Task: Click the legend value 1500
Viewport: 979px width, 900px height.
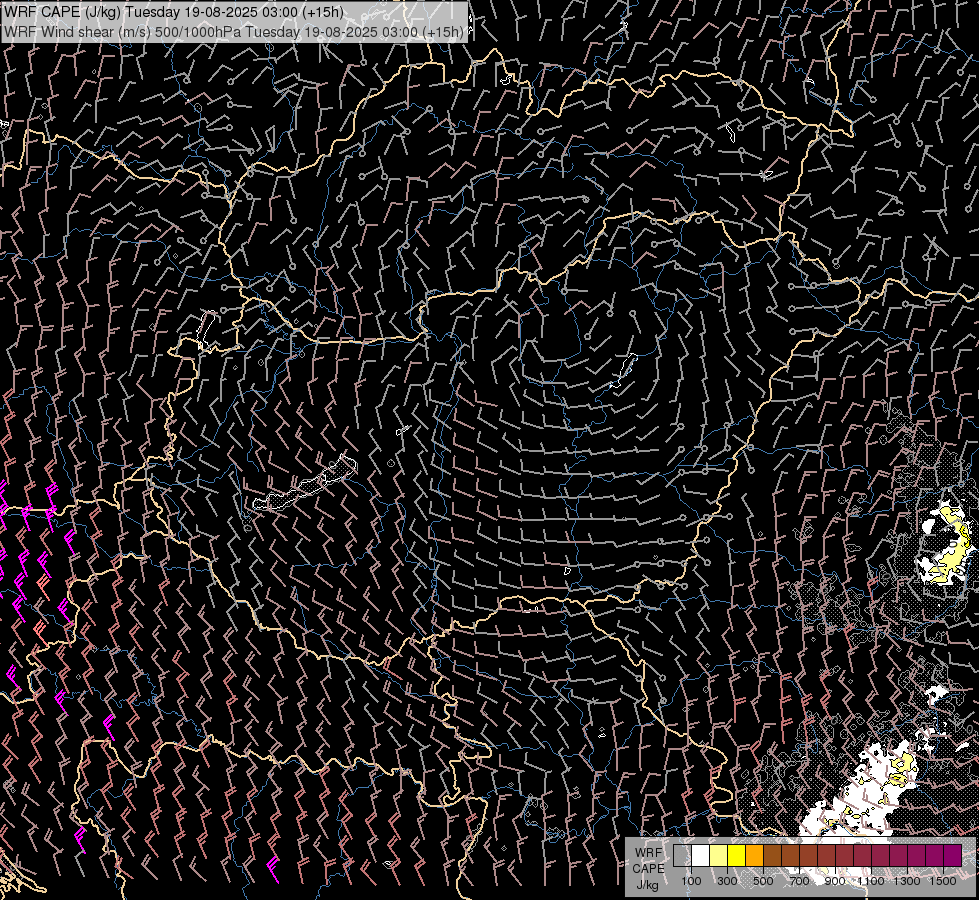Action: coord(943,881)
